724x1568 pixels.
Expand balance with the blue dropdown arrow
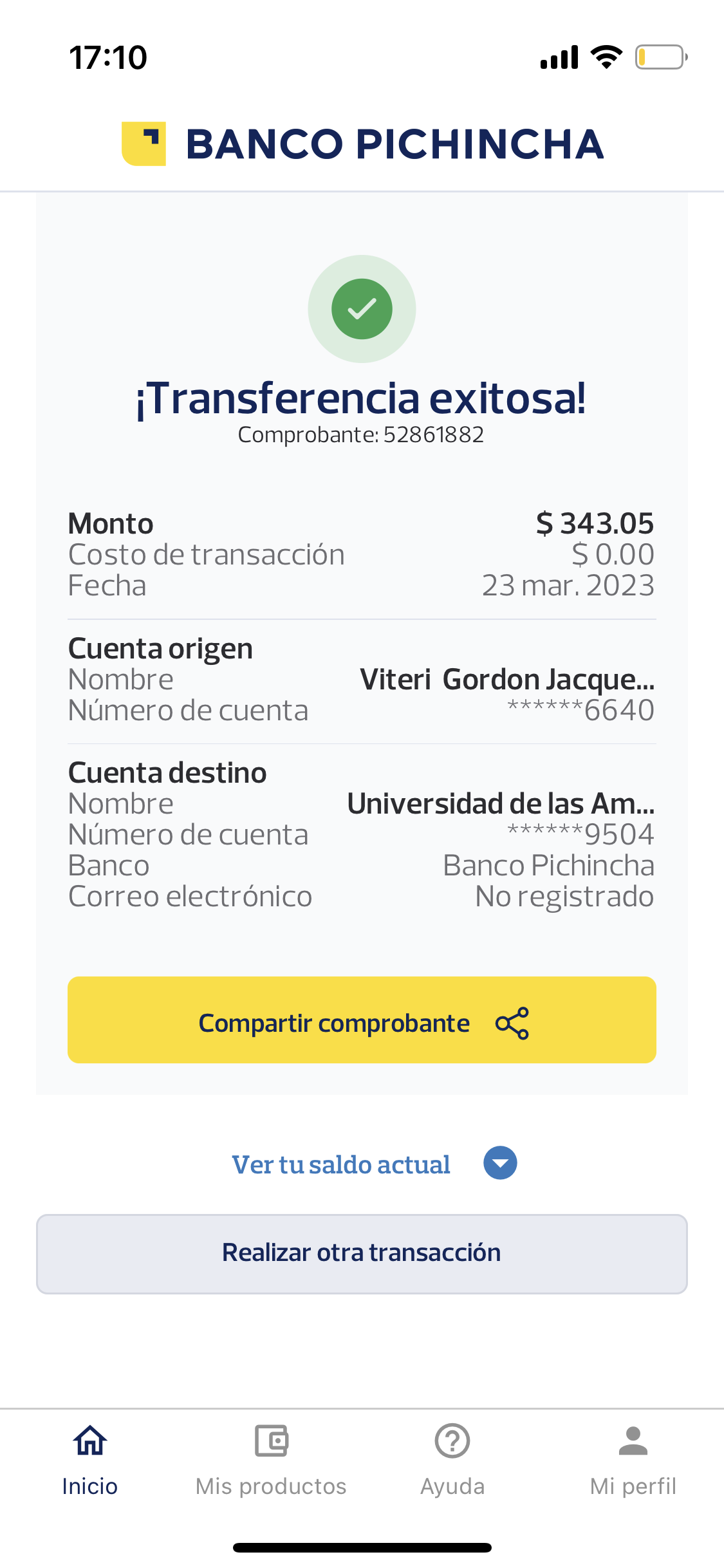pyautogui.click(x=500, y=1163)
